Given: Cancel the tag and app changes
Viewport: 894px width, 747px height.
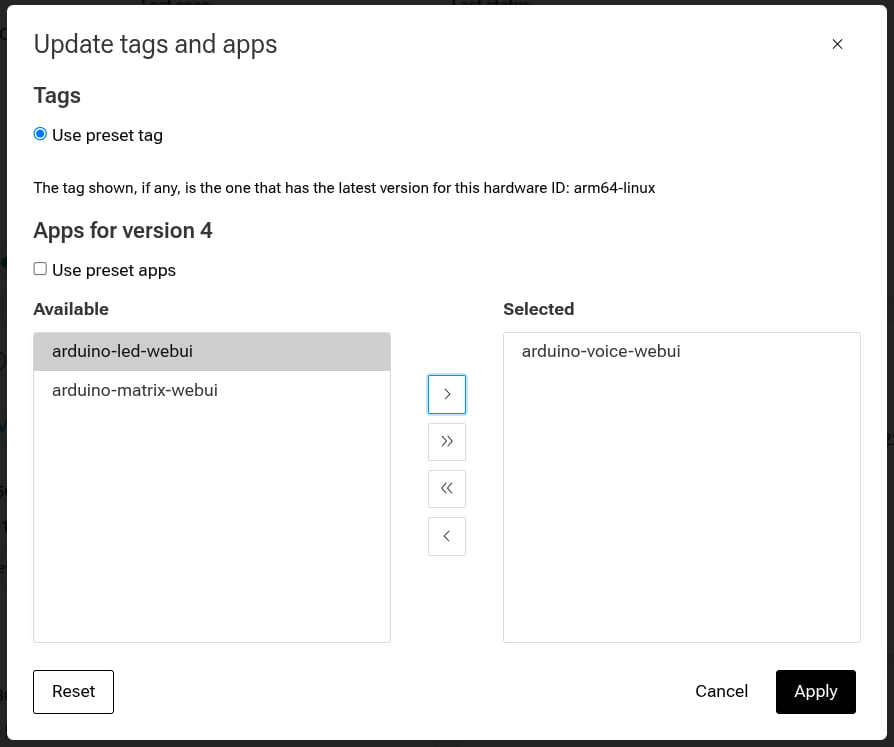Looking at the screenshot, I should [721, 691].
